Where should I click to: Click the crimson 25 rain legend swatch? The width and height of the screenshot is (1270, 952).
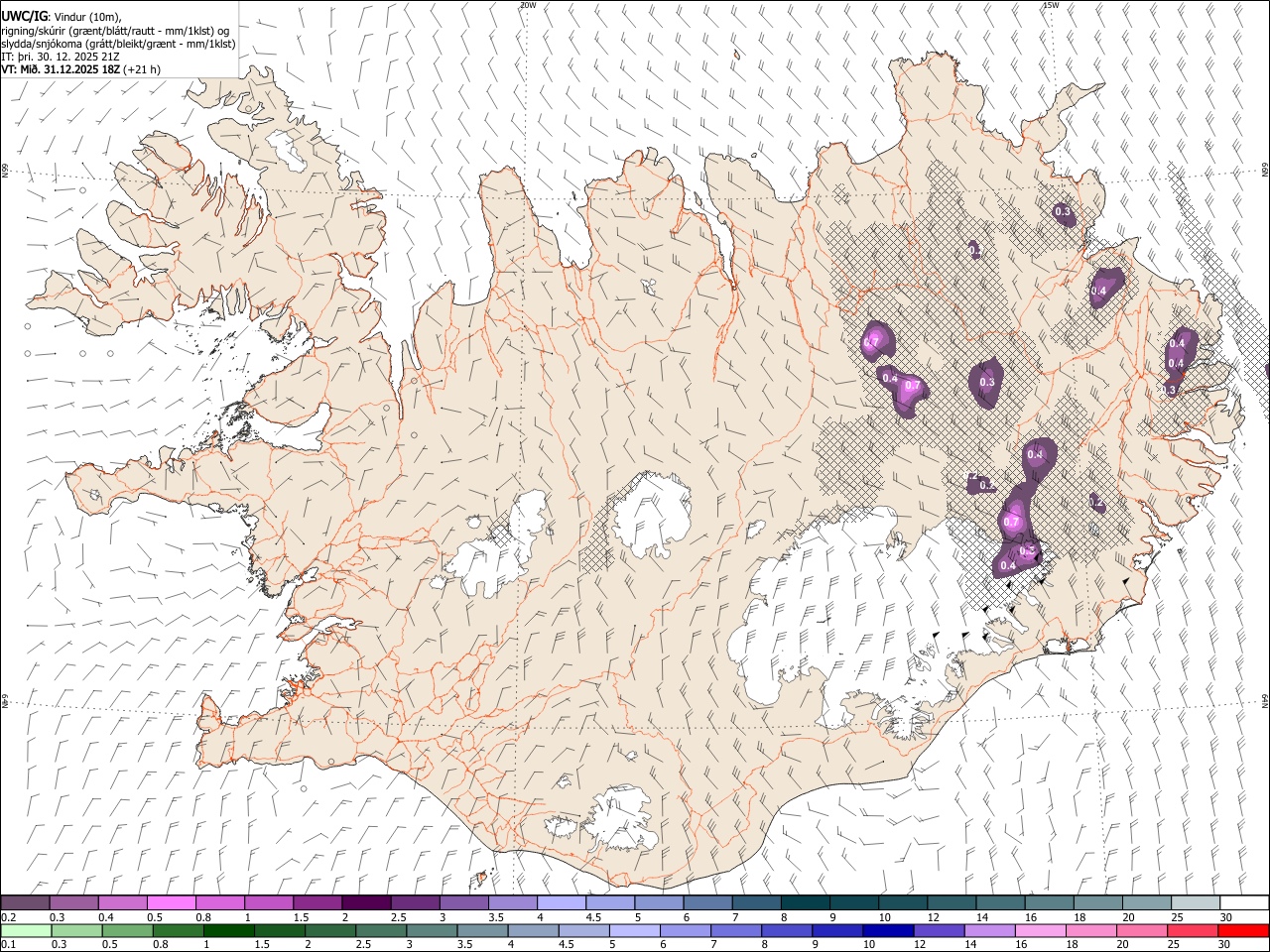(x=1192, y=930)
